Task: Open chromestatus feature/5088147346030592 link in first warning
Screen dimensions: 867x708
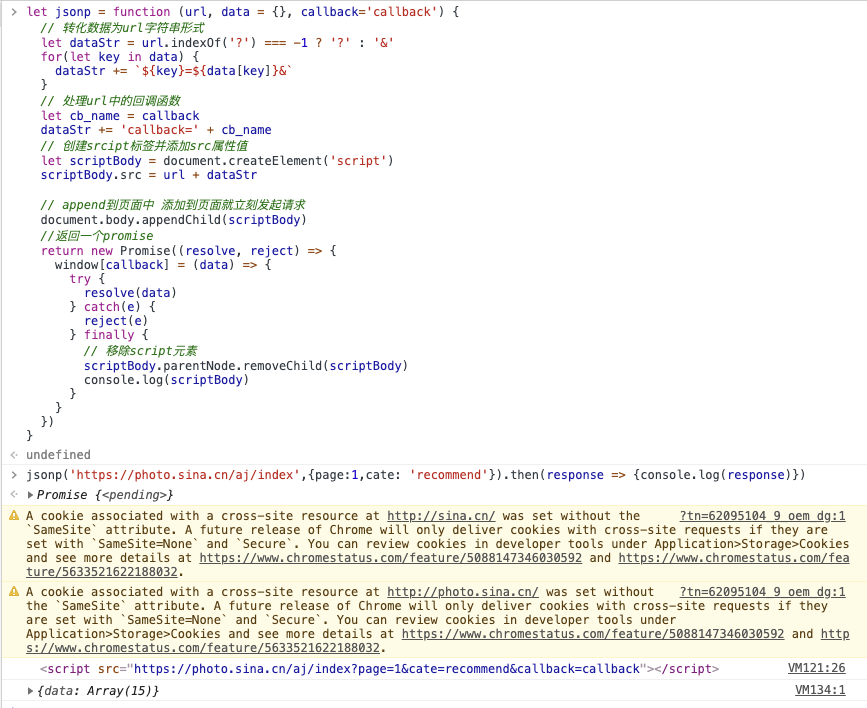Action: (x=390, y=558)
